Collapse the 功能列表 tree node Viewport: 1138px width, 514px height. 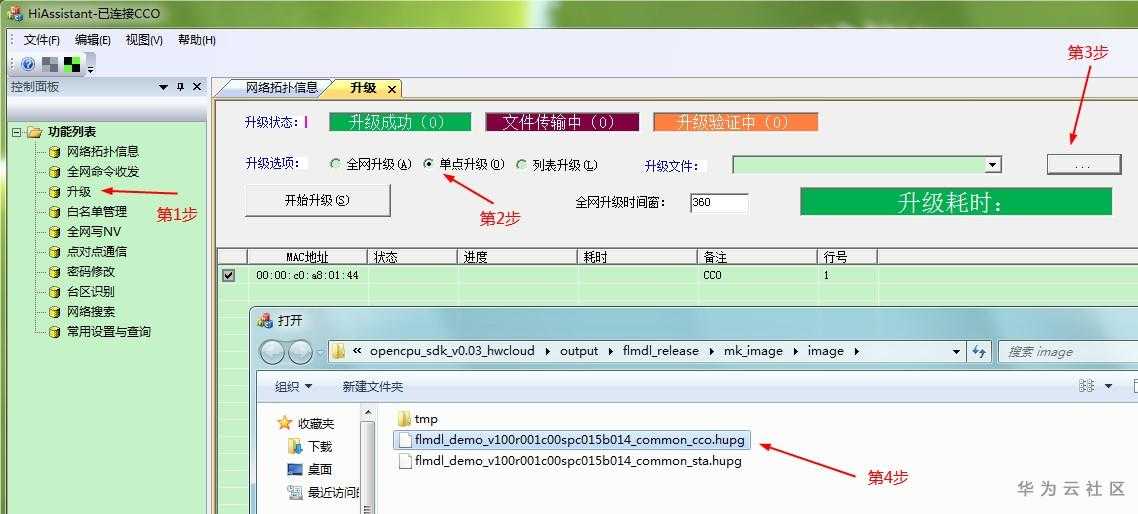pos(16,132)
